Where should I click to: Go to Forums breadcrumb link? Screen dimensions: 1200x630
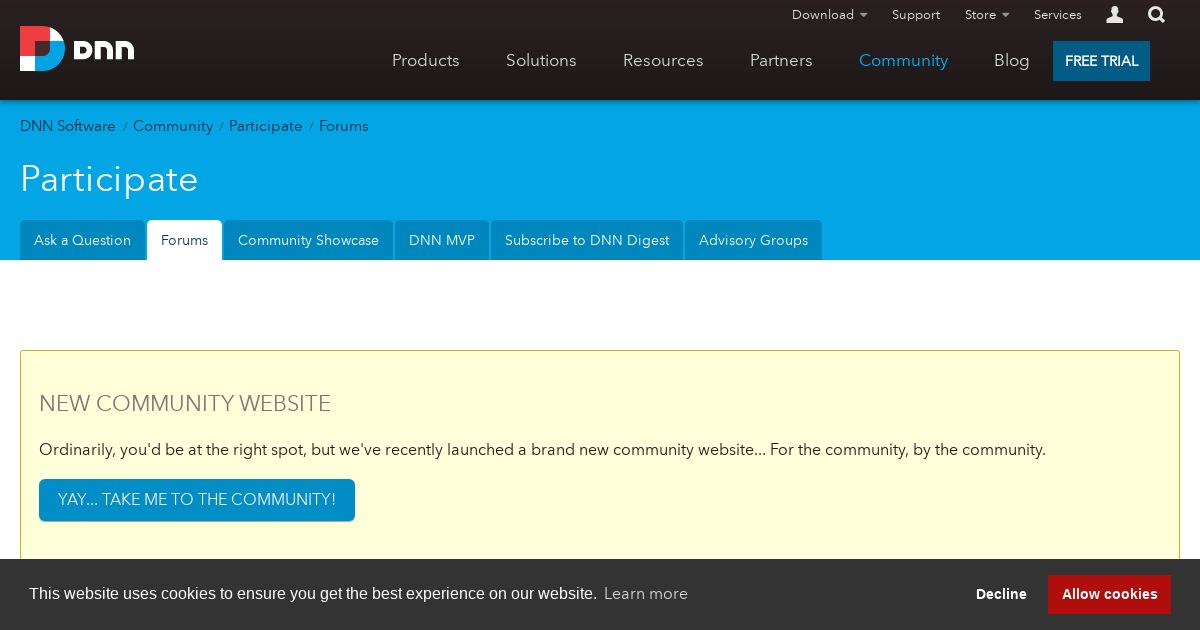344,126
